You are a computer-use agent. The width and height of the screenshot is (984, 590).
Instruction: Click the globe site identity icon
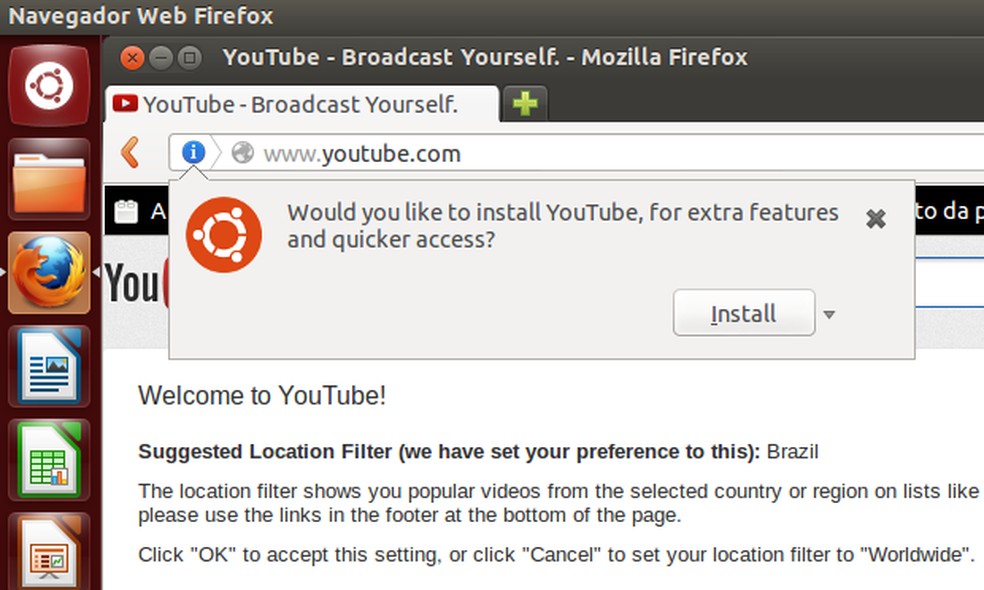point(242,153)
